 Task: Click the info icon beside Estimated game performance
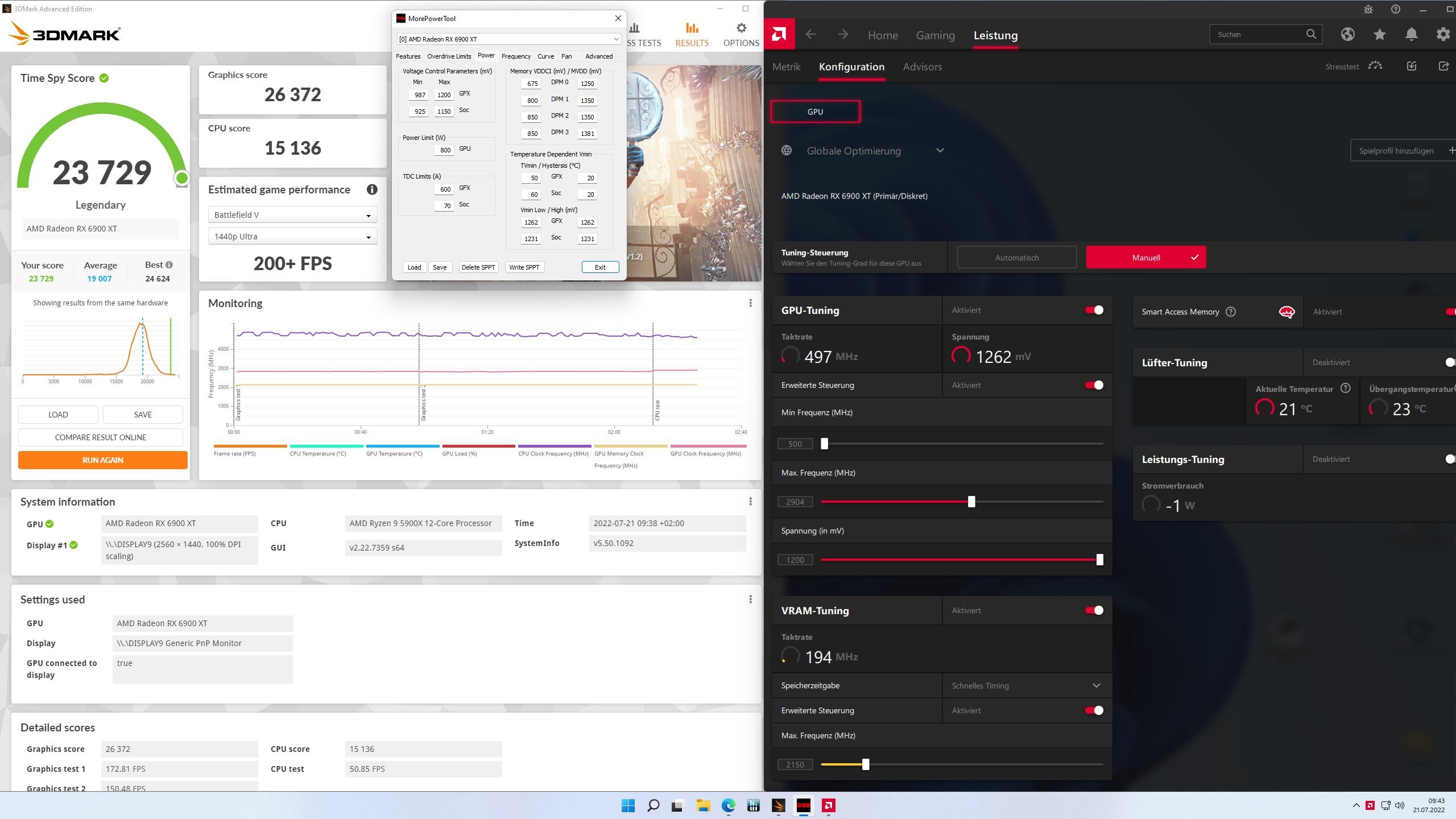[x=372, y=190]
